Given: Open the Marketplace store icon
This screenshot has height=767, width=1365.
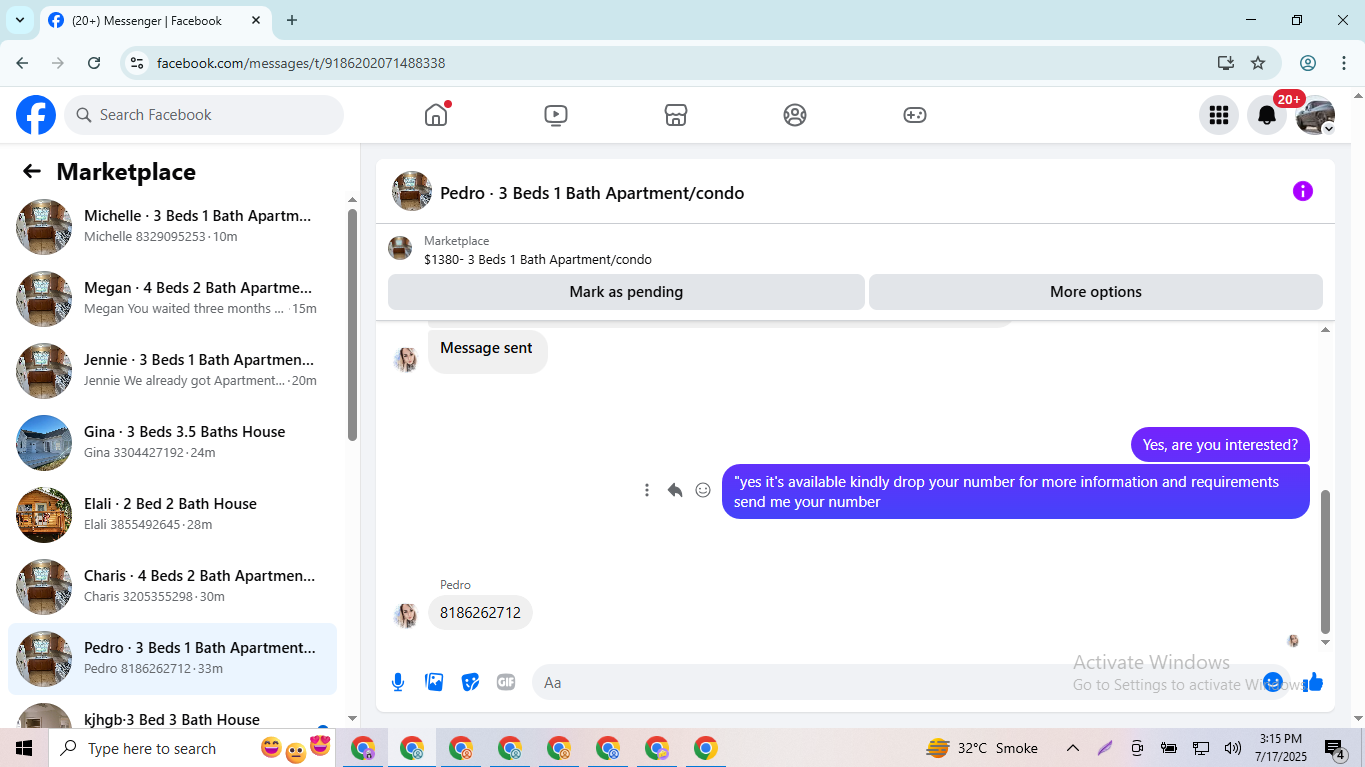Looking at the screenshot, I should [x=676, y=115].
